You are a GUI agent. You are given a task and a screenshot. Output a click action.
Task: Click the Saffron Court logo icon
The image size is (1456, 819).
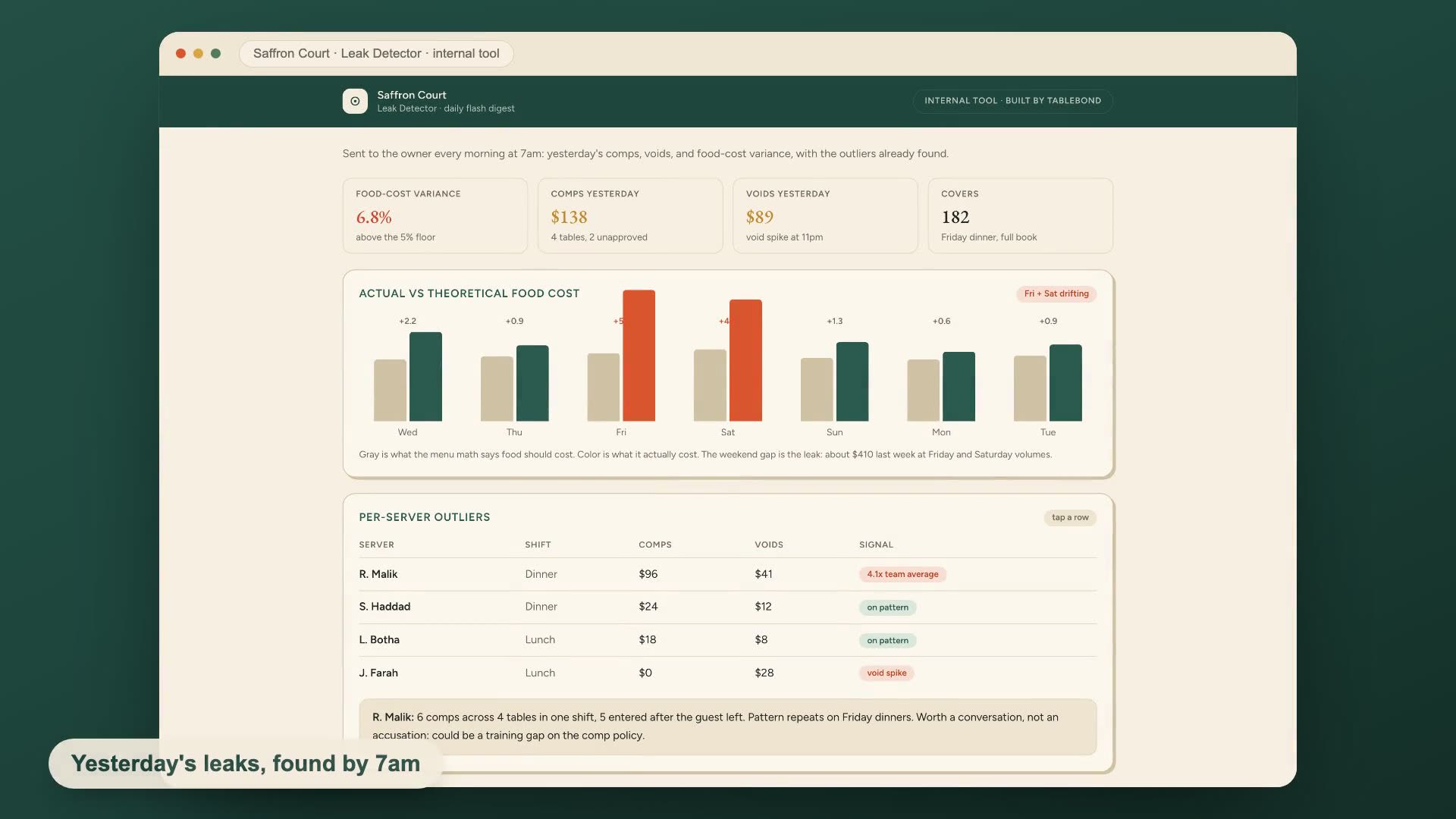(x=355, y=101)
